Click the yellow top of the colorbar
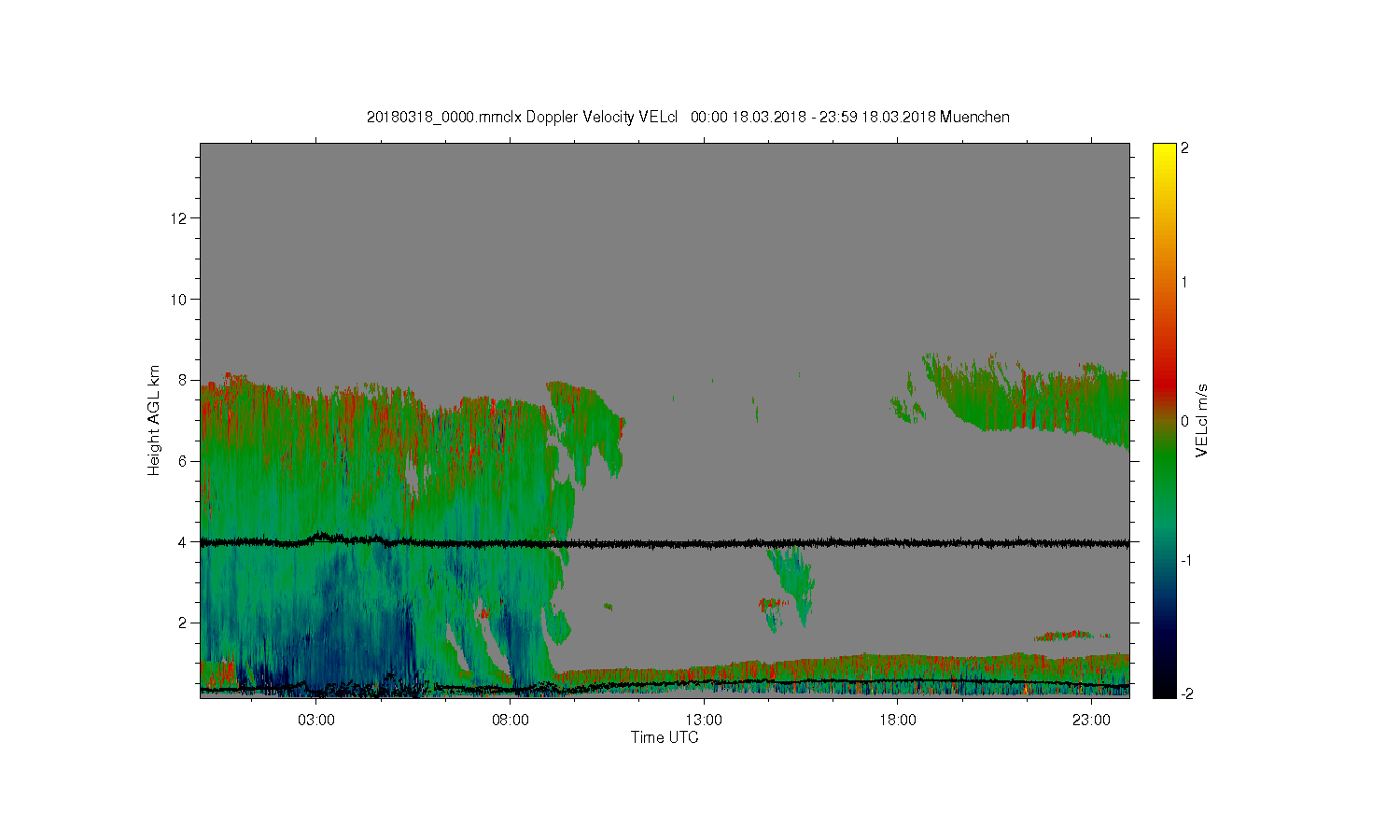1400x840 pixels. (1164, 154)
